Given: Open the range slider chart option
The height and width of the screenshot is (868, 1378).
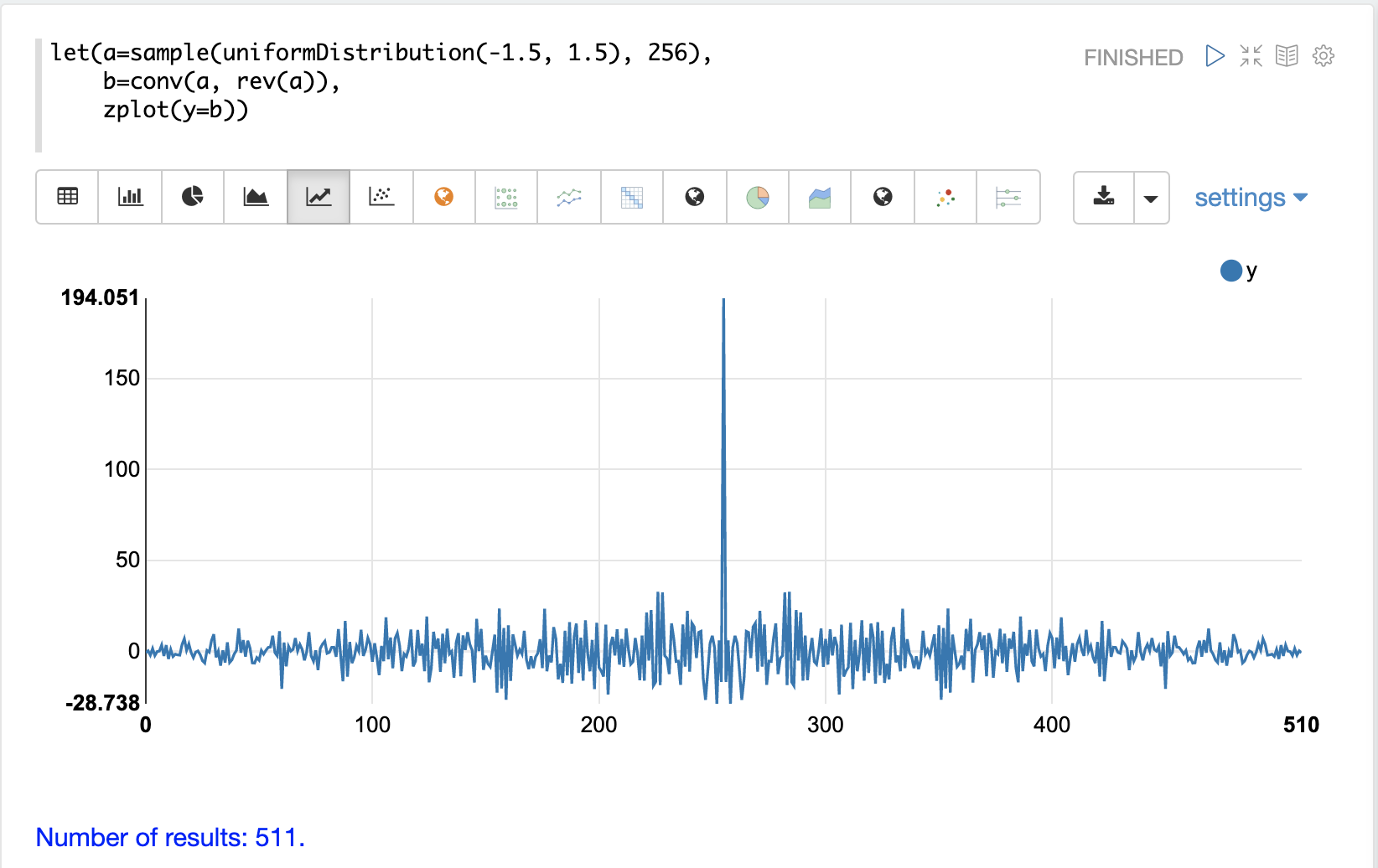Looking at the screenshot, I should click(1008, 197).
